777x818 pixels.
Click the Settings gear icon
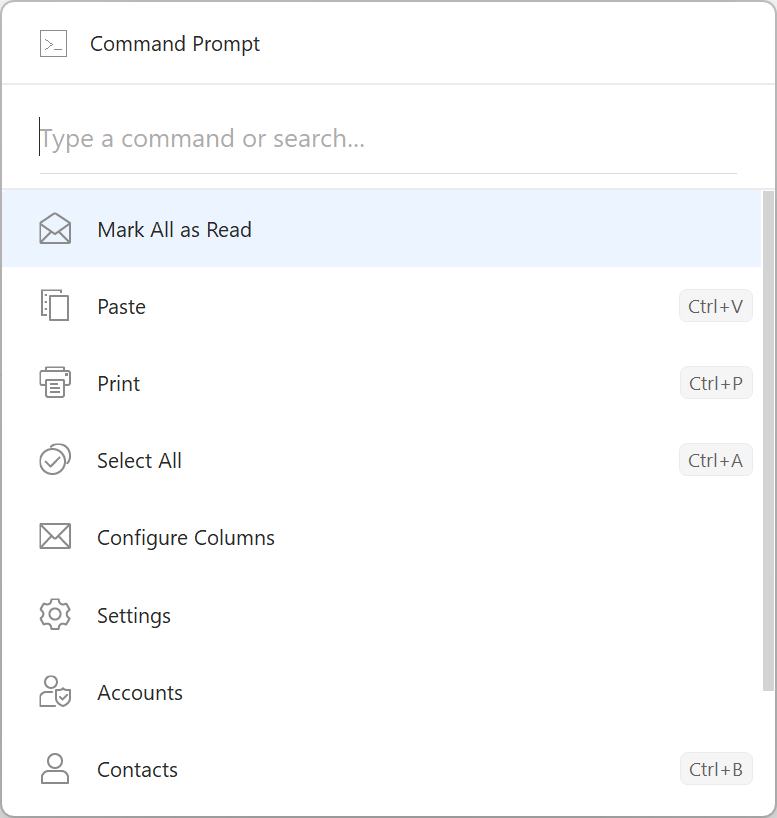coord(55,614)
